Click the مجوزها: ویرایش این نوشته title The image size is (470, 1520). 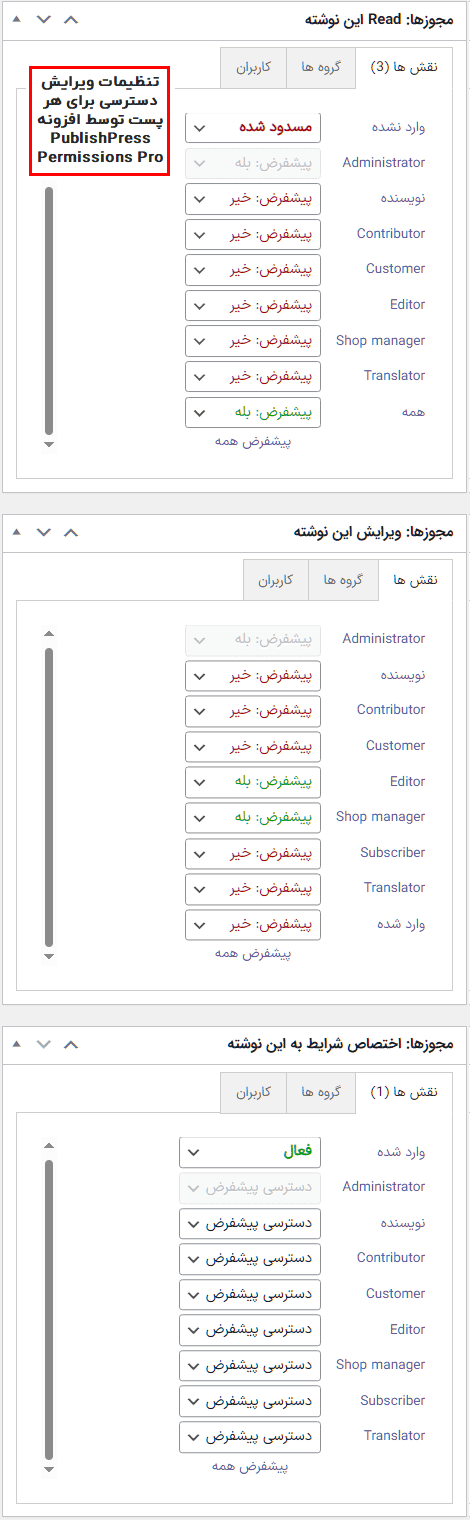pyautogui.click(x=373, y=532)
